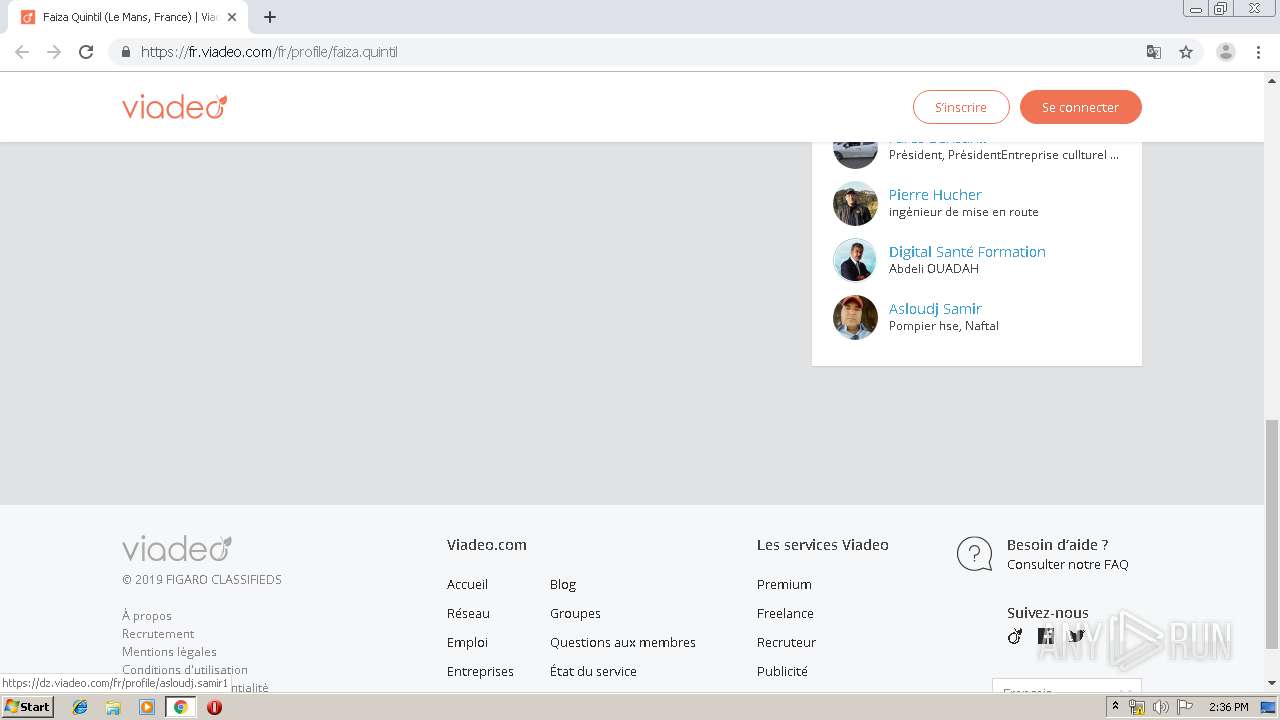View site info via the padlock icon
The height and width of the screenshot is (720, 1280).
(x=125, y=52)
